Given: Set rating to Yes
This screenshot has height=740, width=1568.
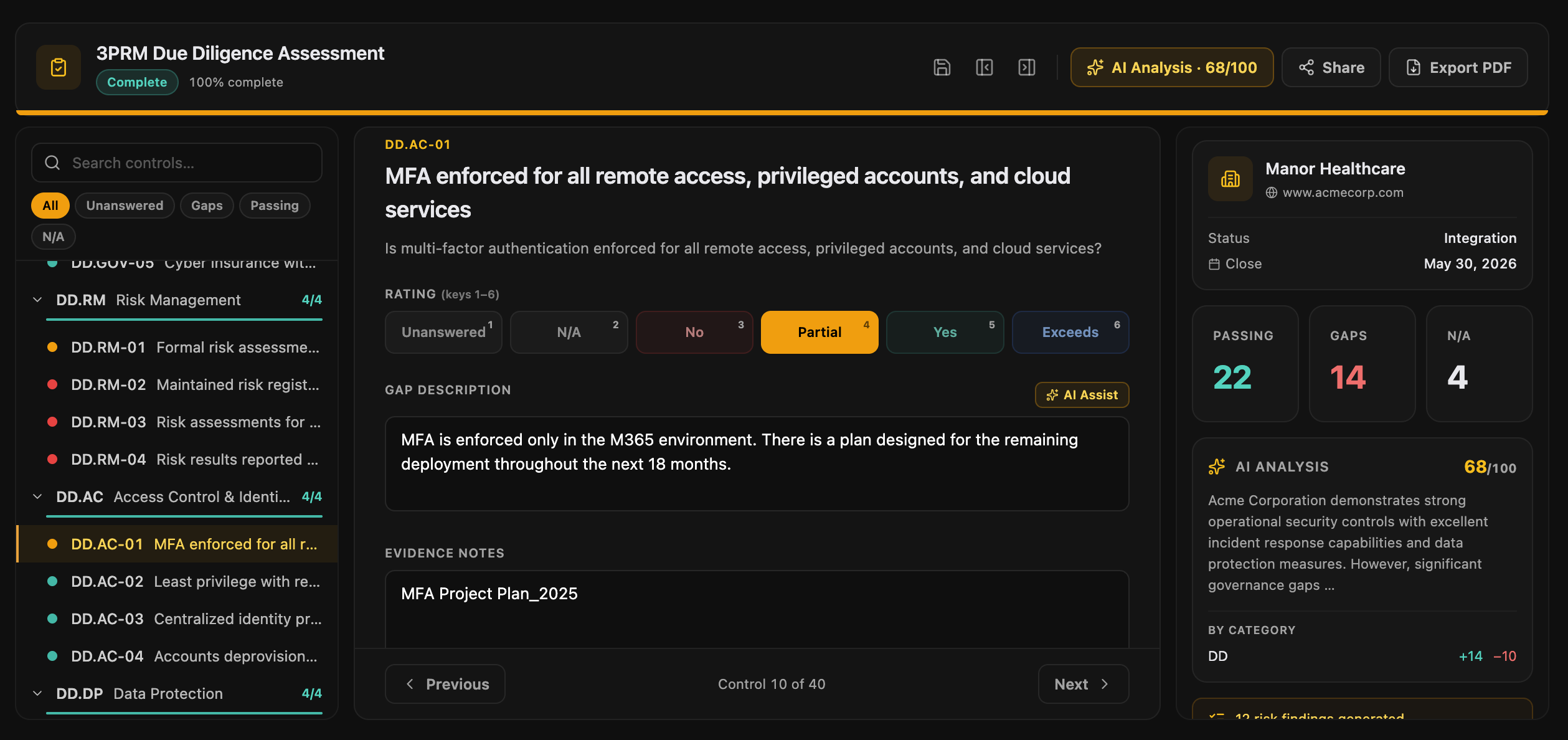Looking at the screenshot, I should tap(945, 332).
